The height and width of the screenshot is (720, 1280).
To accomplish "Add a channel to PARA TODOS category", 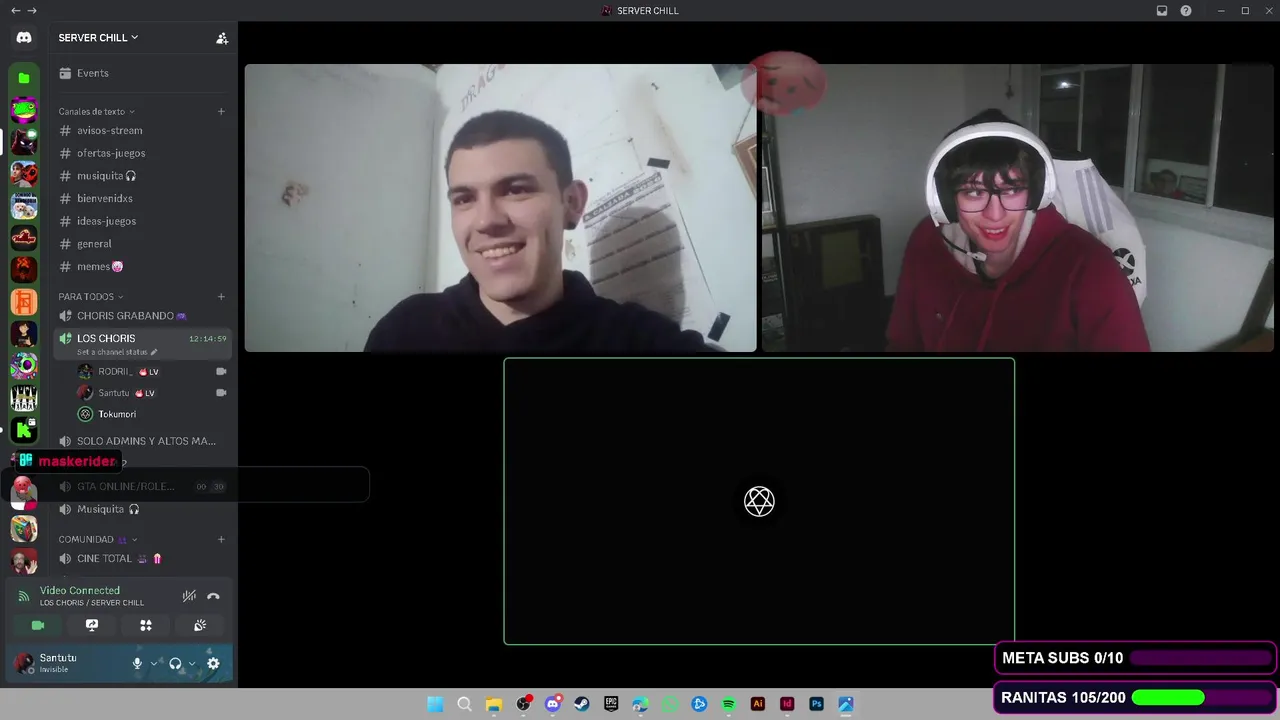I will pos(221,297).
